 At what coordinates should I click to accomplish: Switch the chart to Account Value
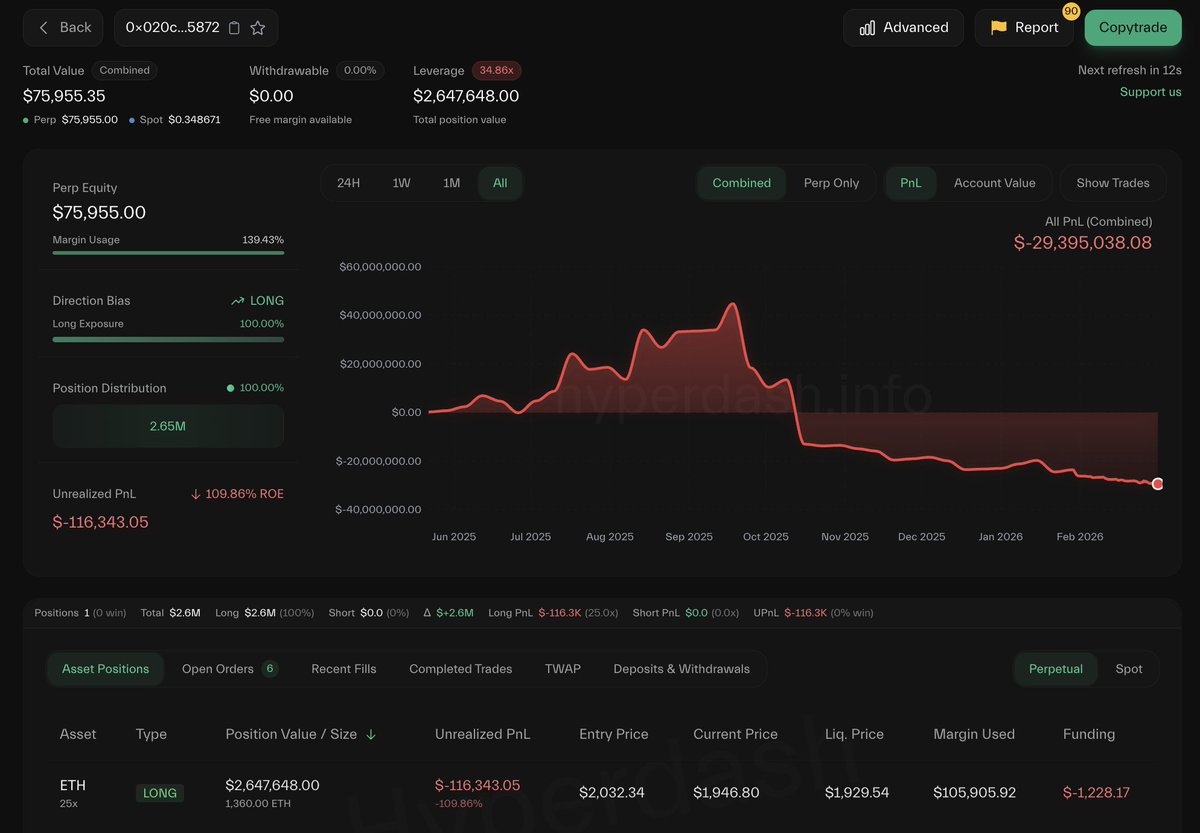click(995, 183)
